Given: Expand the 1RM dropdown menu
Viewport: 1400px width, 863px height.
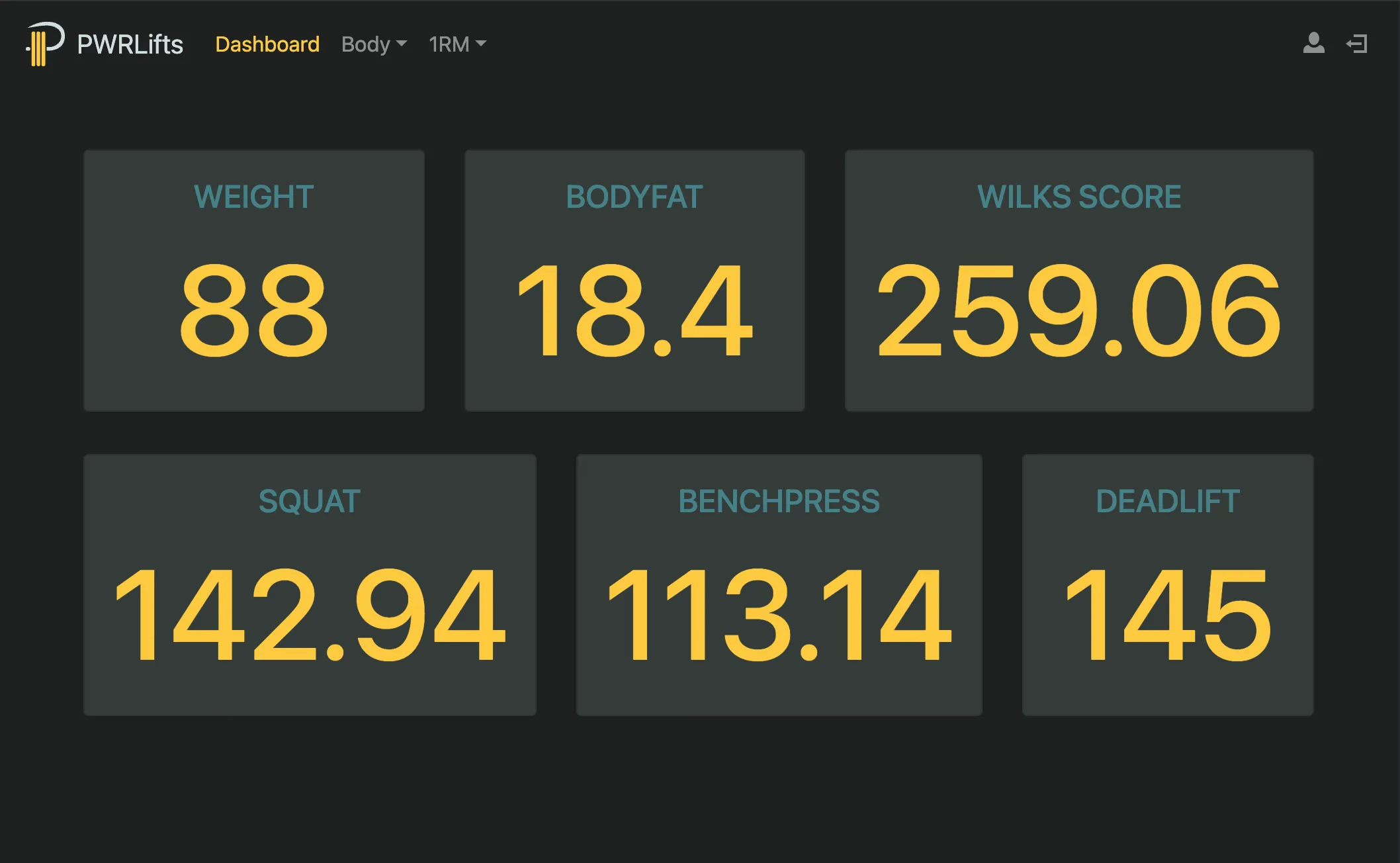Looking at the screenshot, I should (x=457, y=44).
